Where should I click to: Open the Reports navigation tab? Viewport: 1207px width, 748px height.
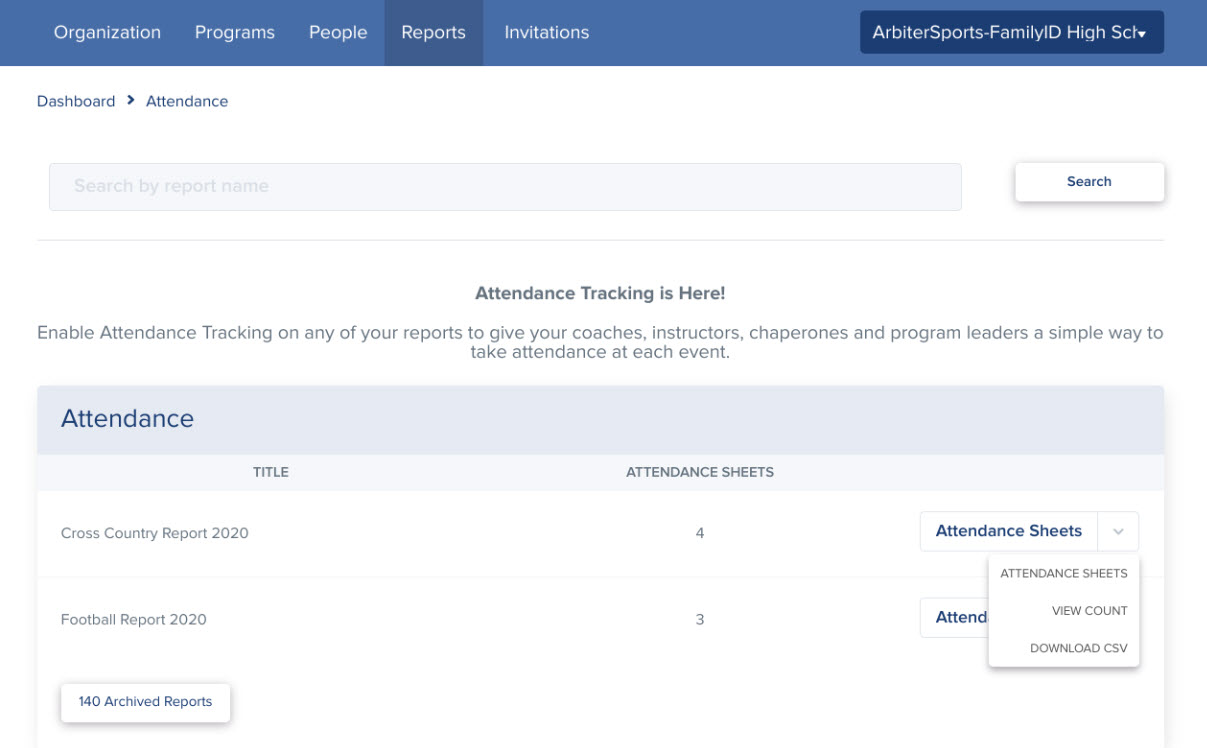click(433, 32)
